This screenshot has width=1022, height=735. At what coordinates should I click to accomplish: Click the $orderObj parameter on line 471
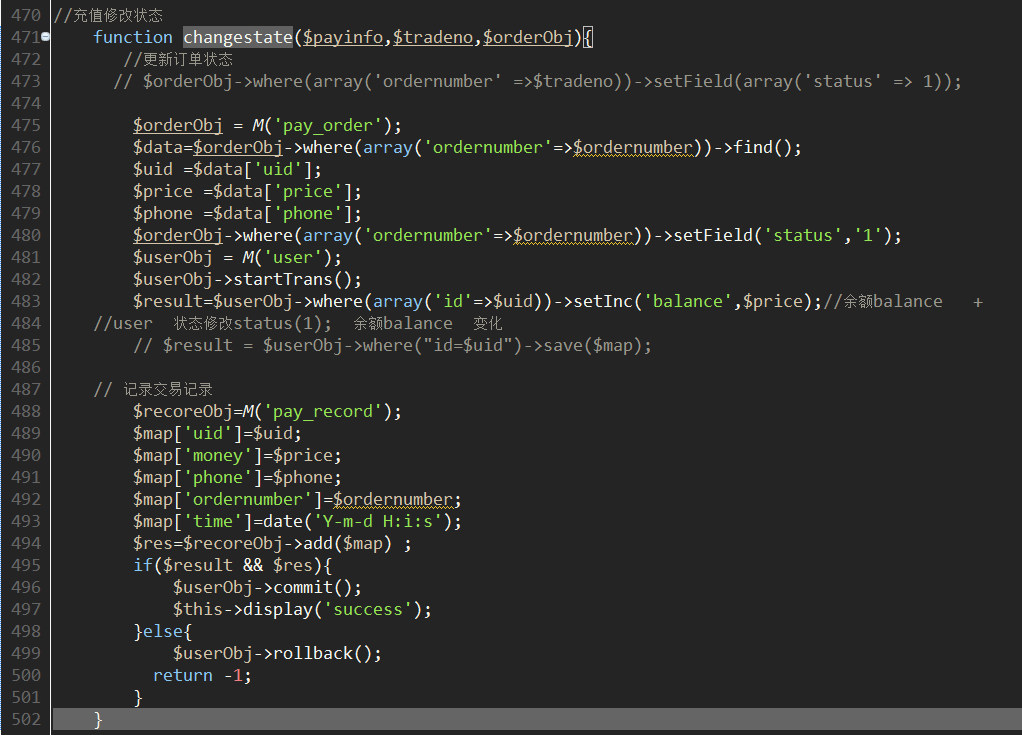coord(528,37)
